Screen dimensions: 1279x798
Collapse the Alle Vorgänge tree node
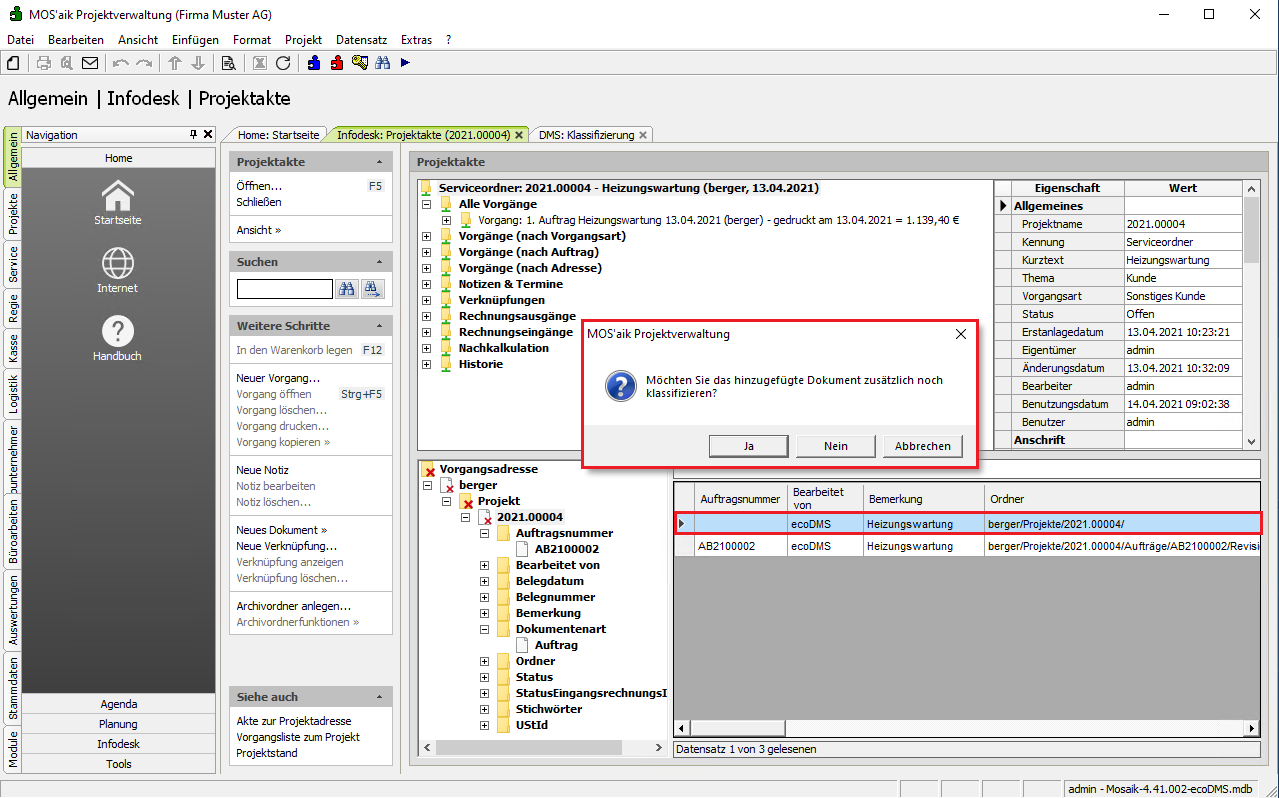(x=427, y=204)
